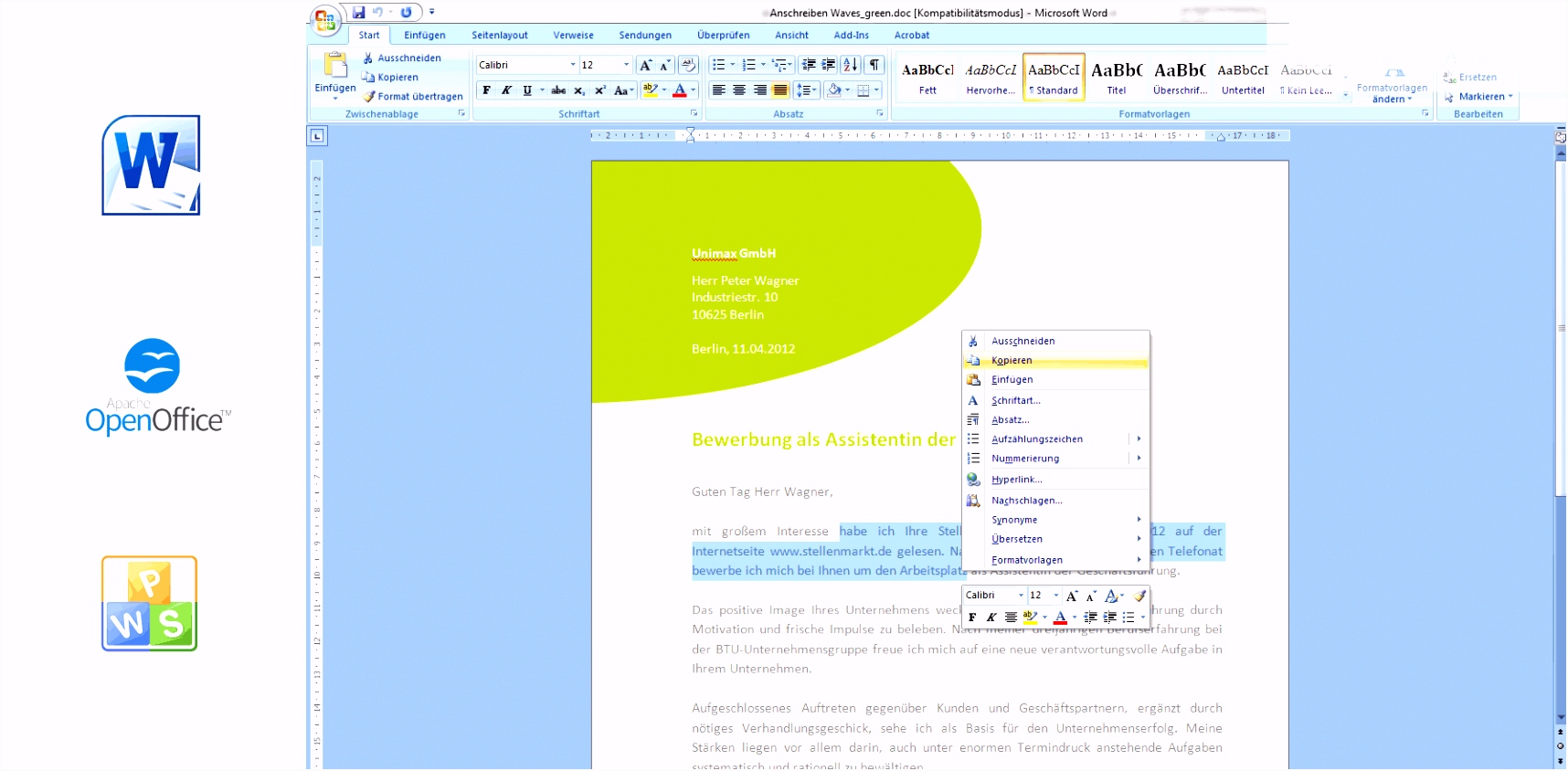Expand Synonyme submenu in context menu
The width and height of the screenshot is (1568, 771).
coord(1055,519)
